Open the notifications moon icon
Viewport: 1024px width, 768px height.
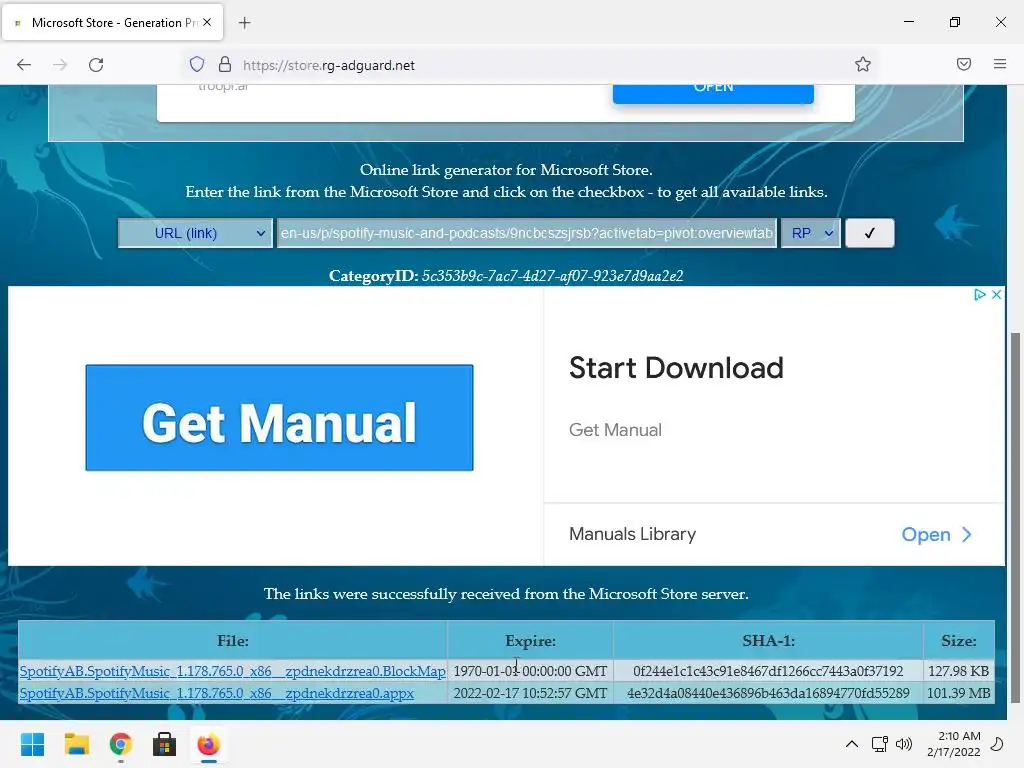(997, 744)
